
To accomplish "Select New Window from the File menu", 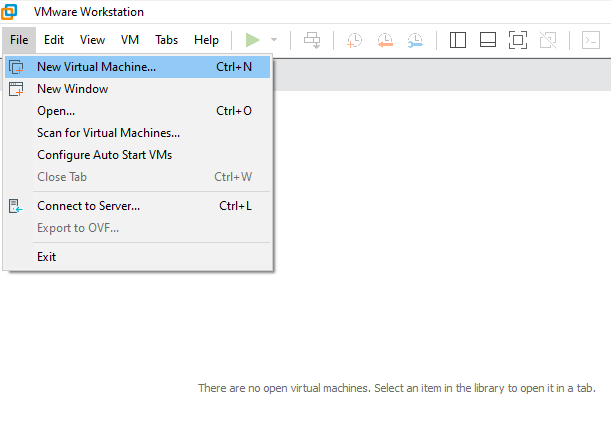I will [x=138, y=89].
